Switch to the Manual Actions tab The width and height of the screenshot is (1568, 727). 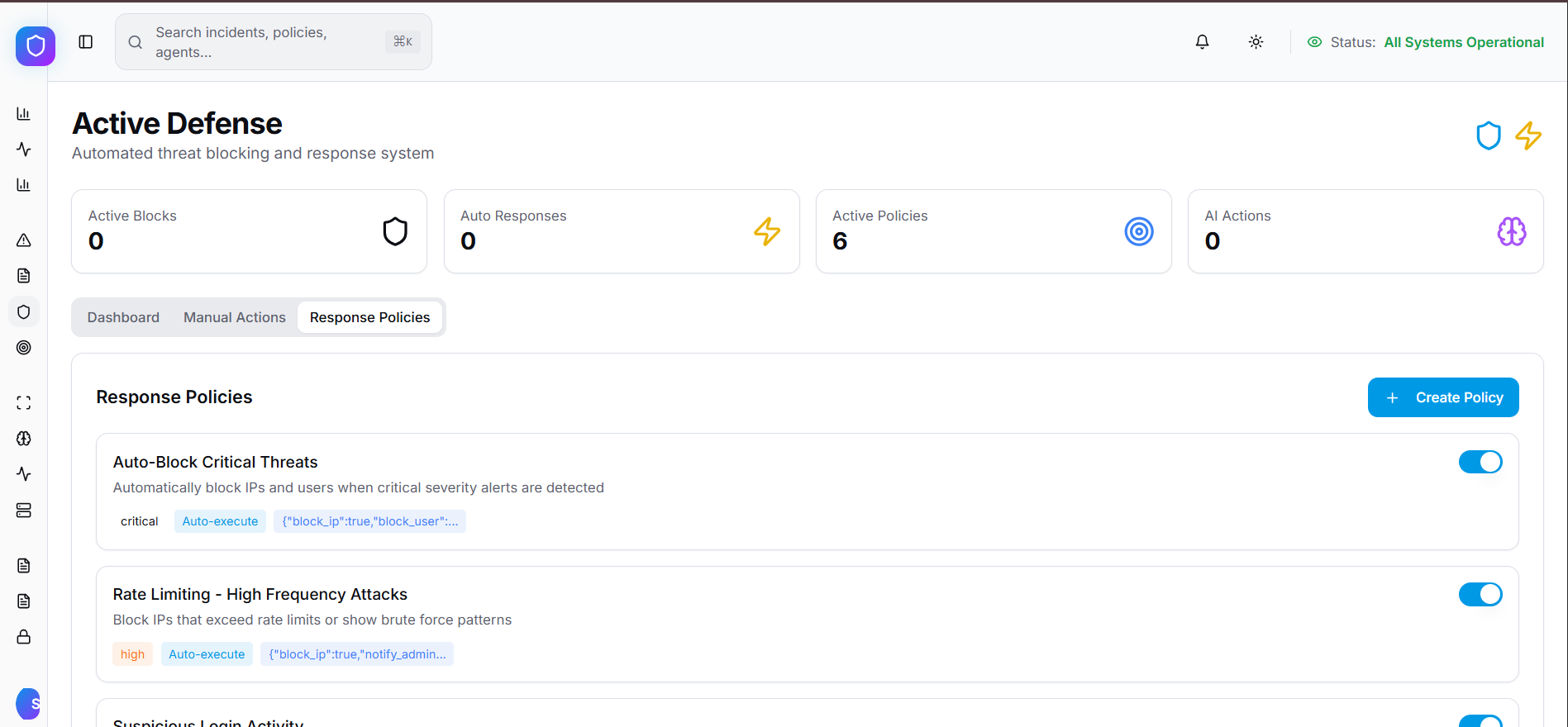(235, 317)
